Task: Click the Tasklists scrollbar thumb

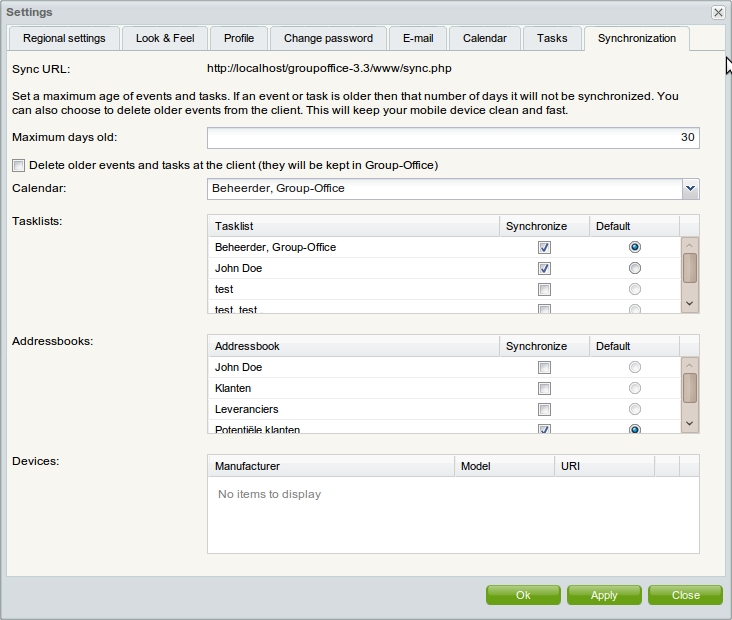Action: (690, 268)
